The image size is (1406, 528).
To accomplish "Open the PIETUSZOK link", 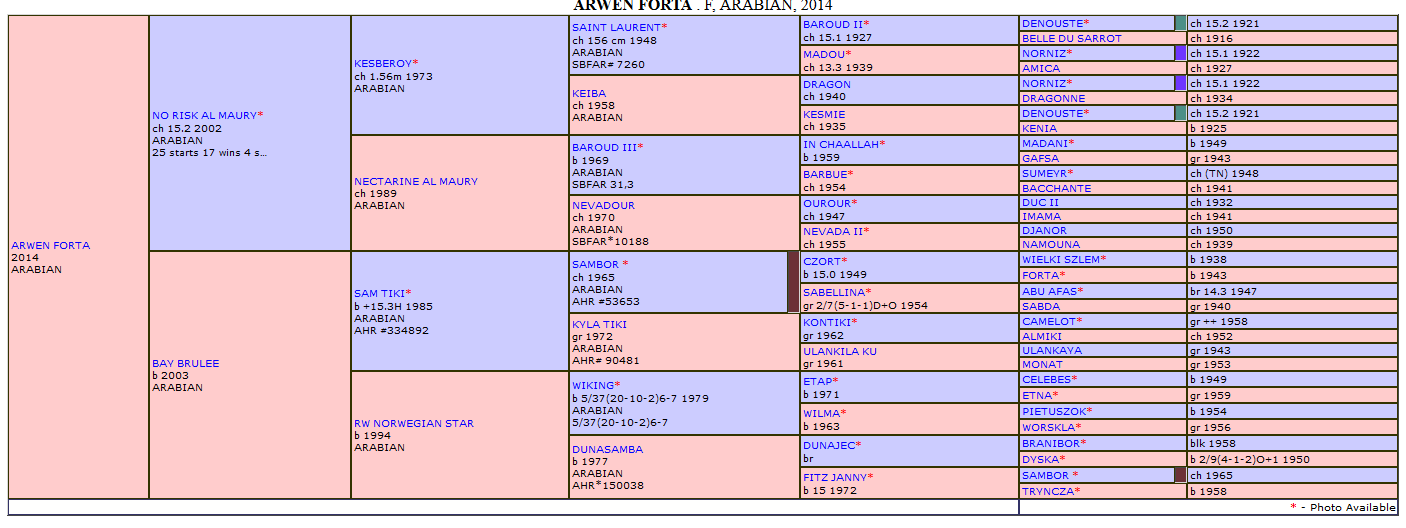I will coord(1054,412).
